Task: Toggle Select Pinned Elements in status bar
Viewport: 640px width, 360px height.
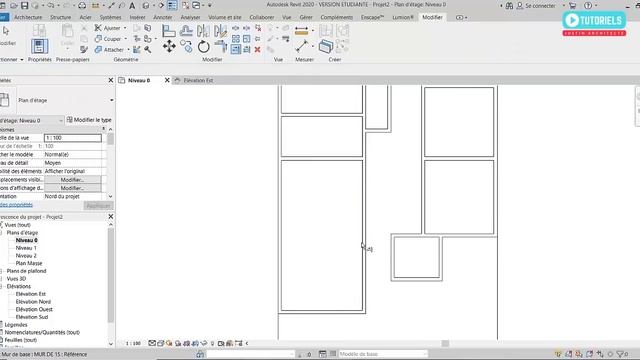Action: click(579, 354)
